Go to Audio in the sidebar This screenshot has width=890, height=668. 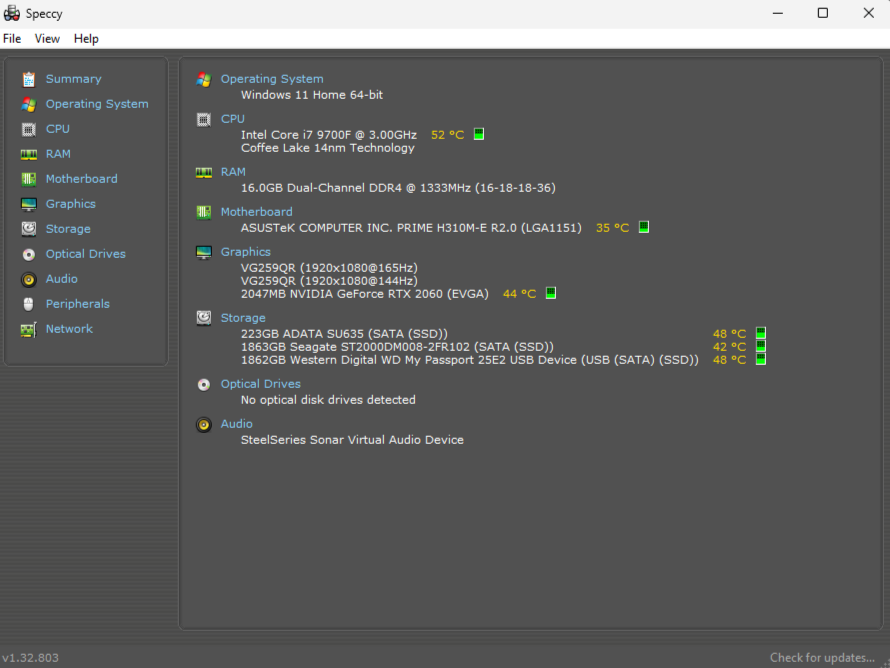tap(62, 279)
